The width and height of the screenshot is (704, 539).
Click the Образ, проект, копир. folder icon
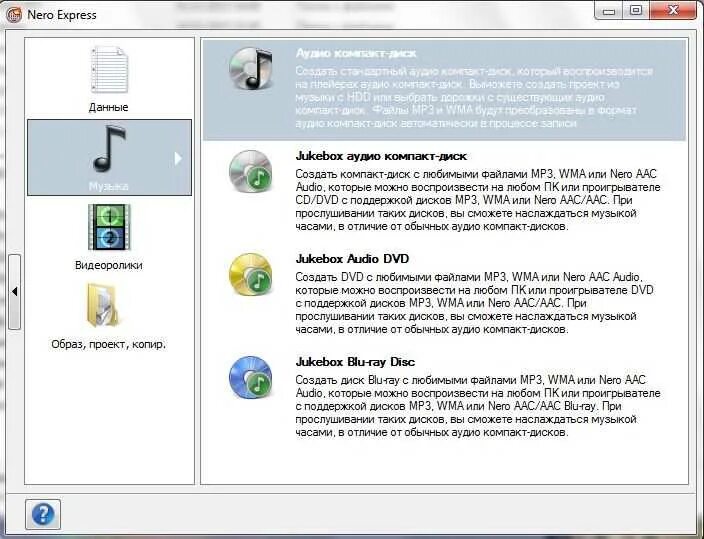[x=103, y=305]
